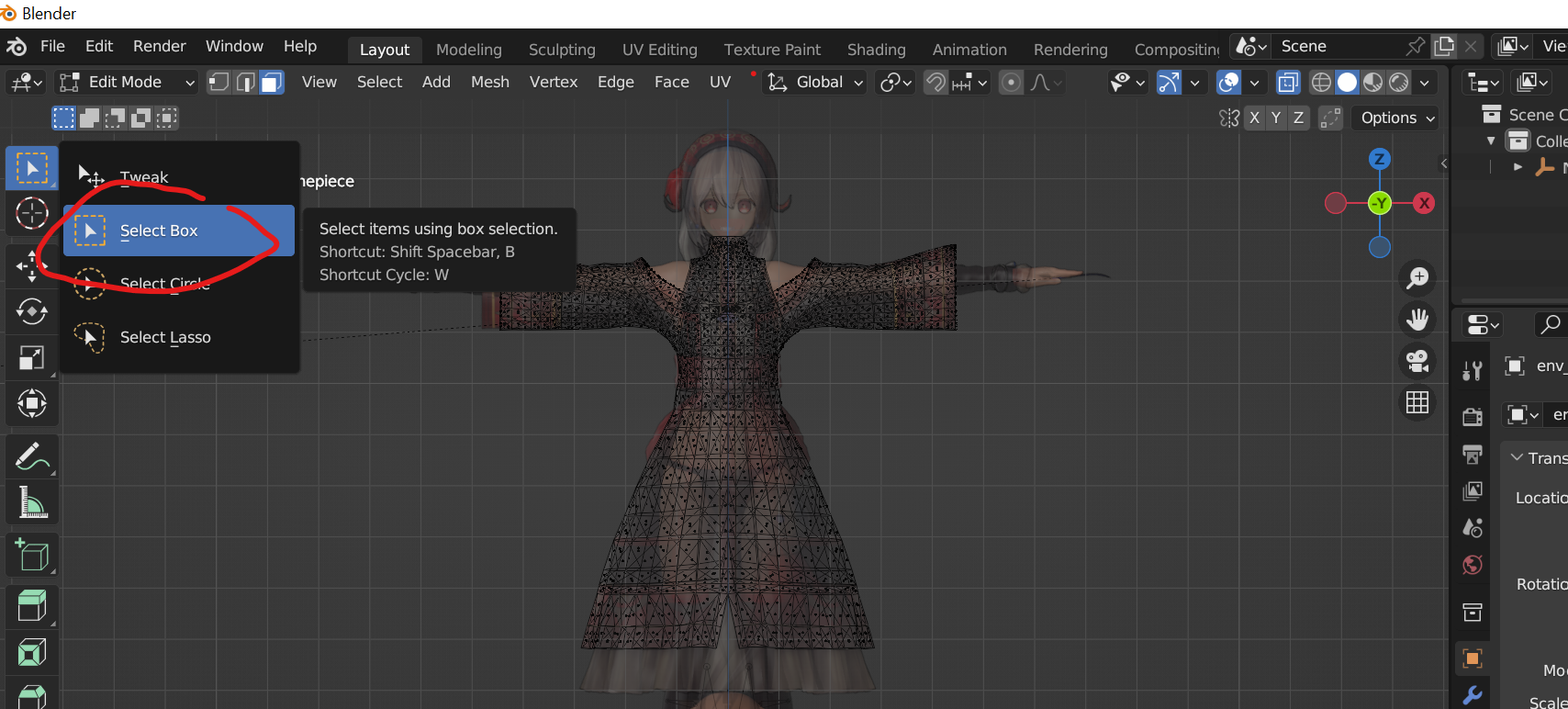
Task: Open the Output properties tab
Action: tap(1473, 454)
